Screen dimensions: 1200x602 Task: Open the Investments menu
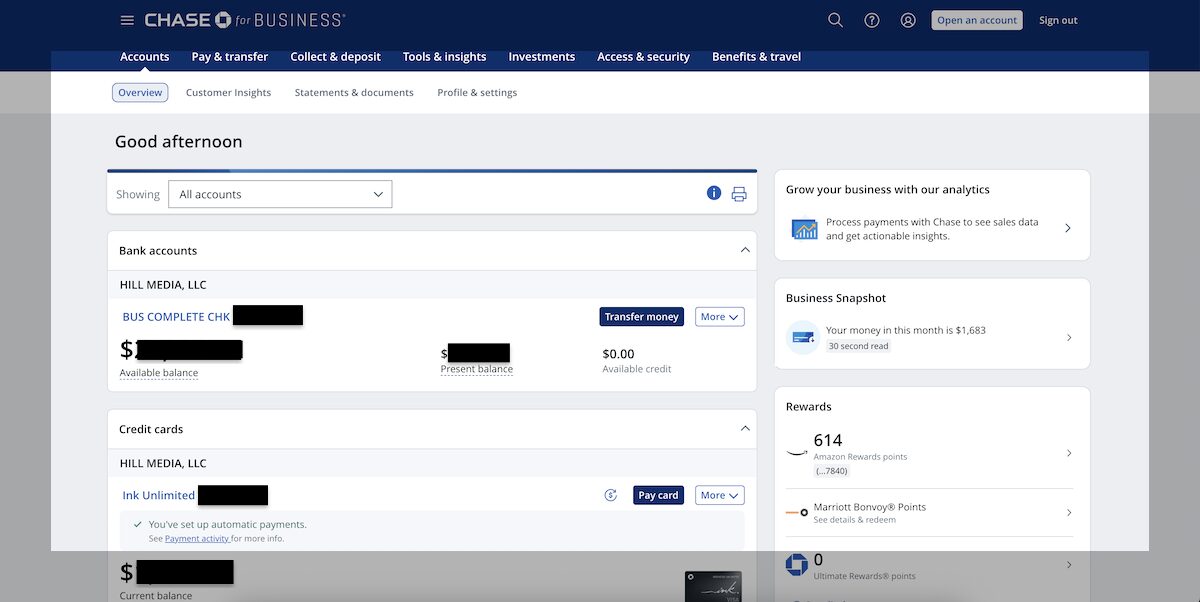(542, 57)
